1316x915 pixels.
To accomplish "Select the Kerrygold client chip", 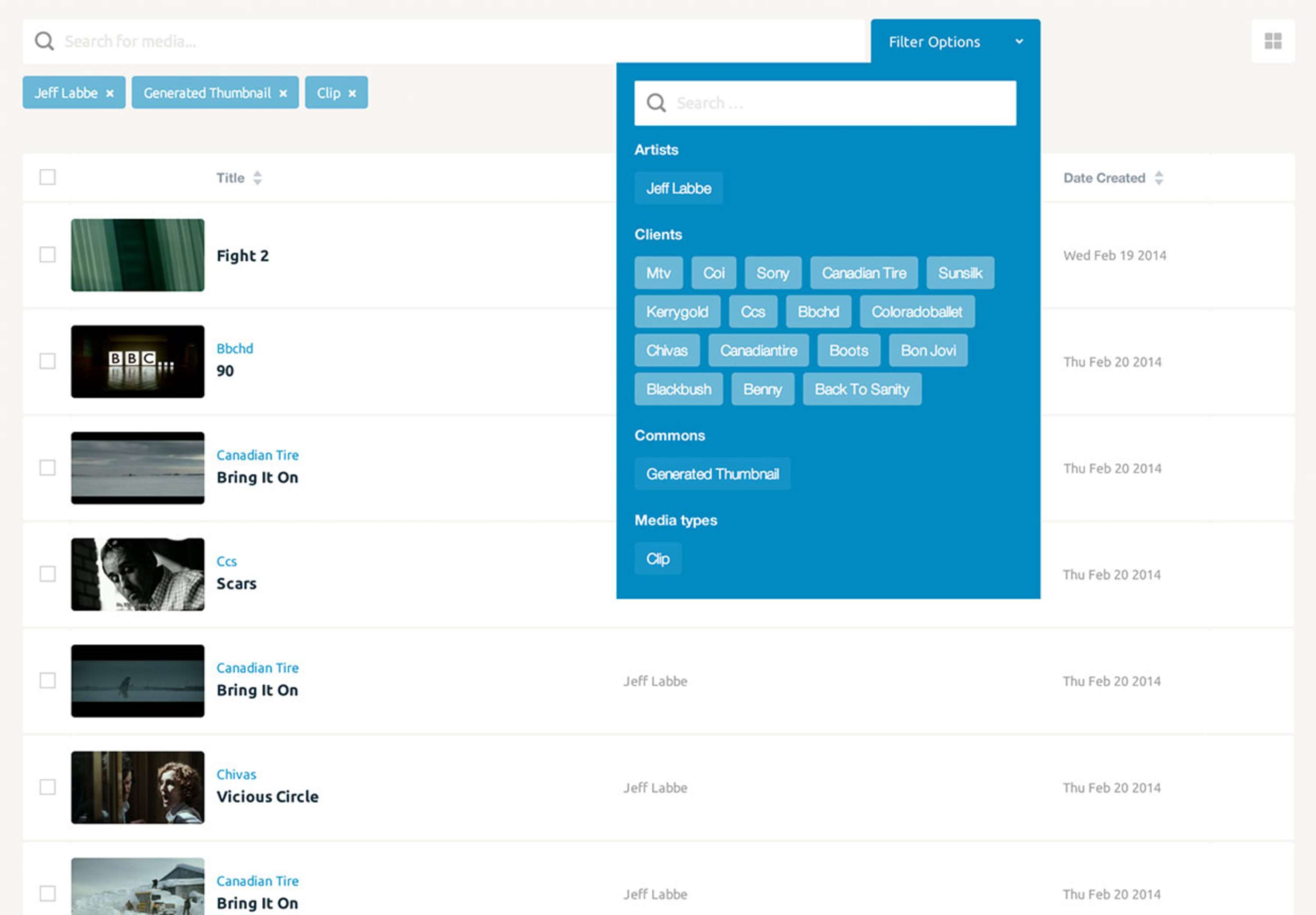I will click(x=677, y=312).
